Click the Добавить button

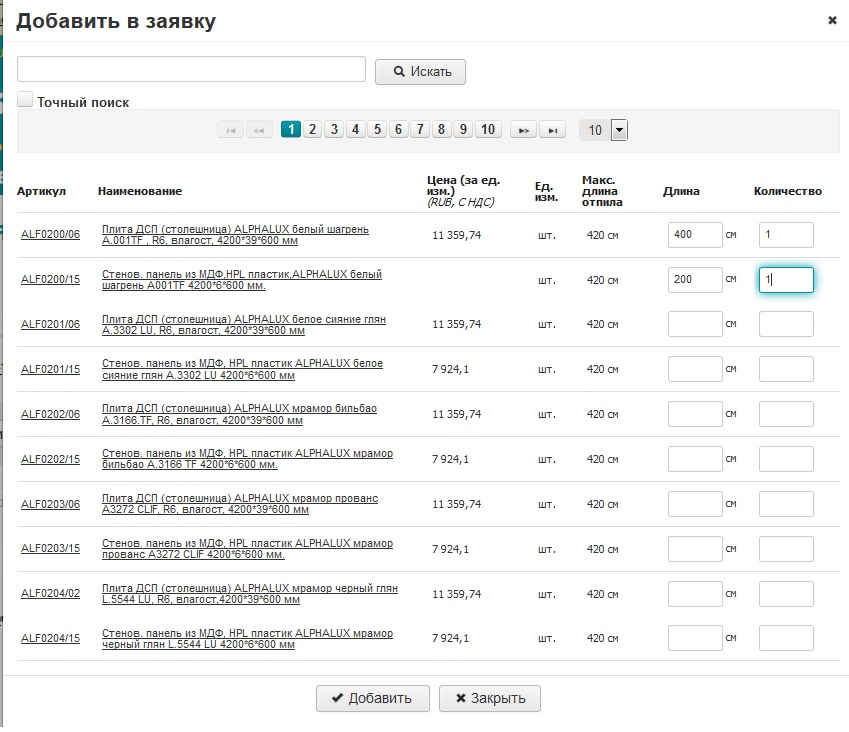click(372, 698)
